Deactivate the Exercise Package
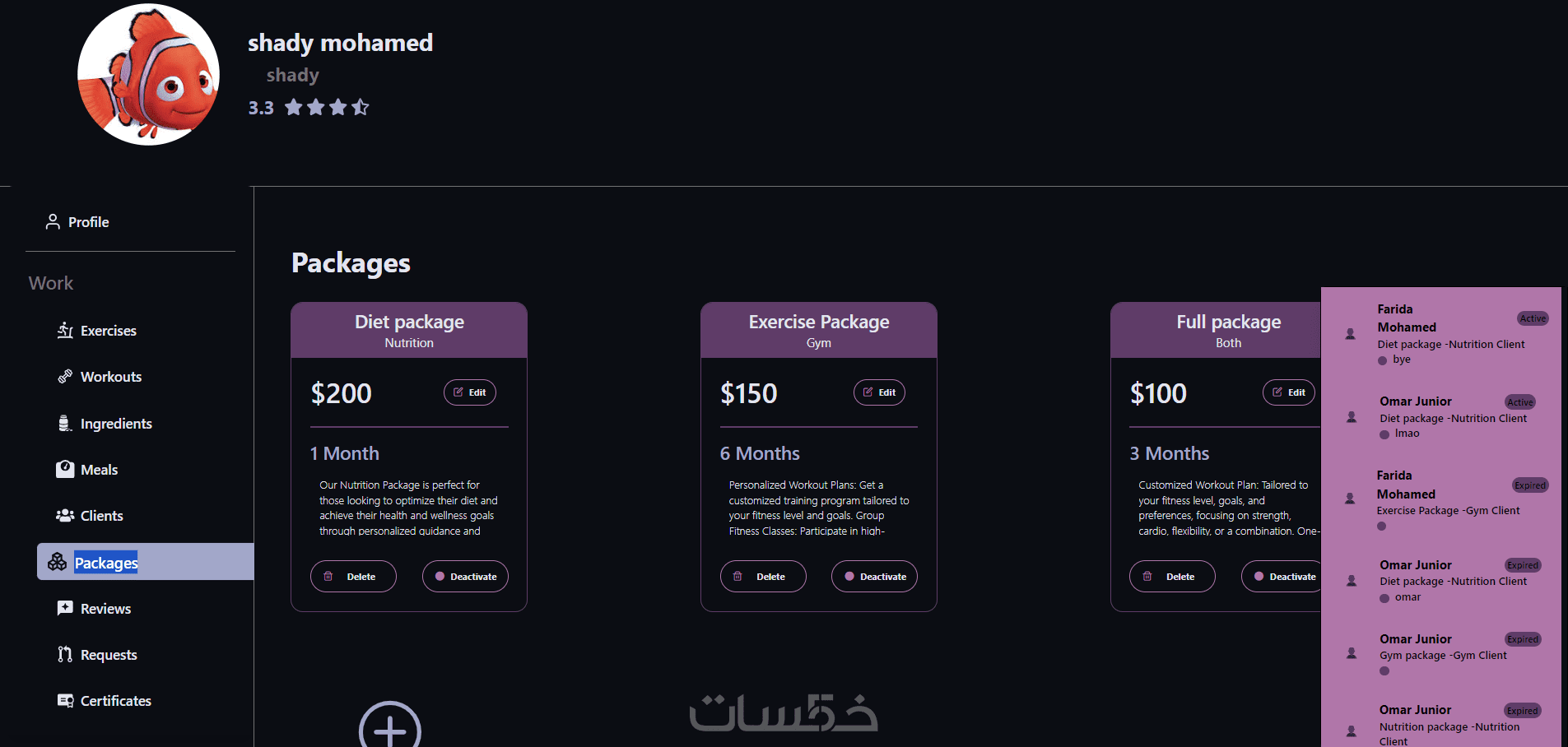The height and width of the screenshot is (747, 1568). click(x=874, y=577)
